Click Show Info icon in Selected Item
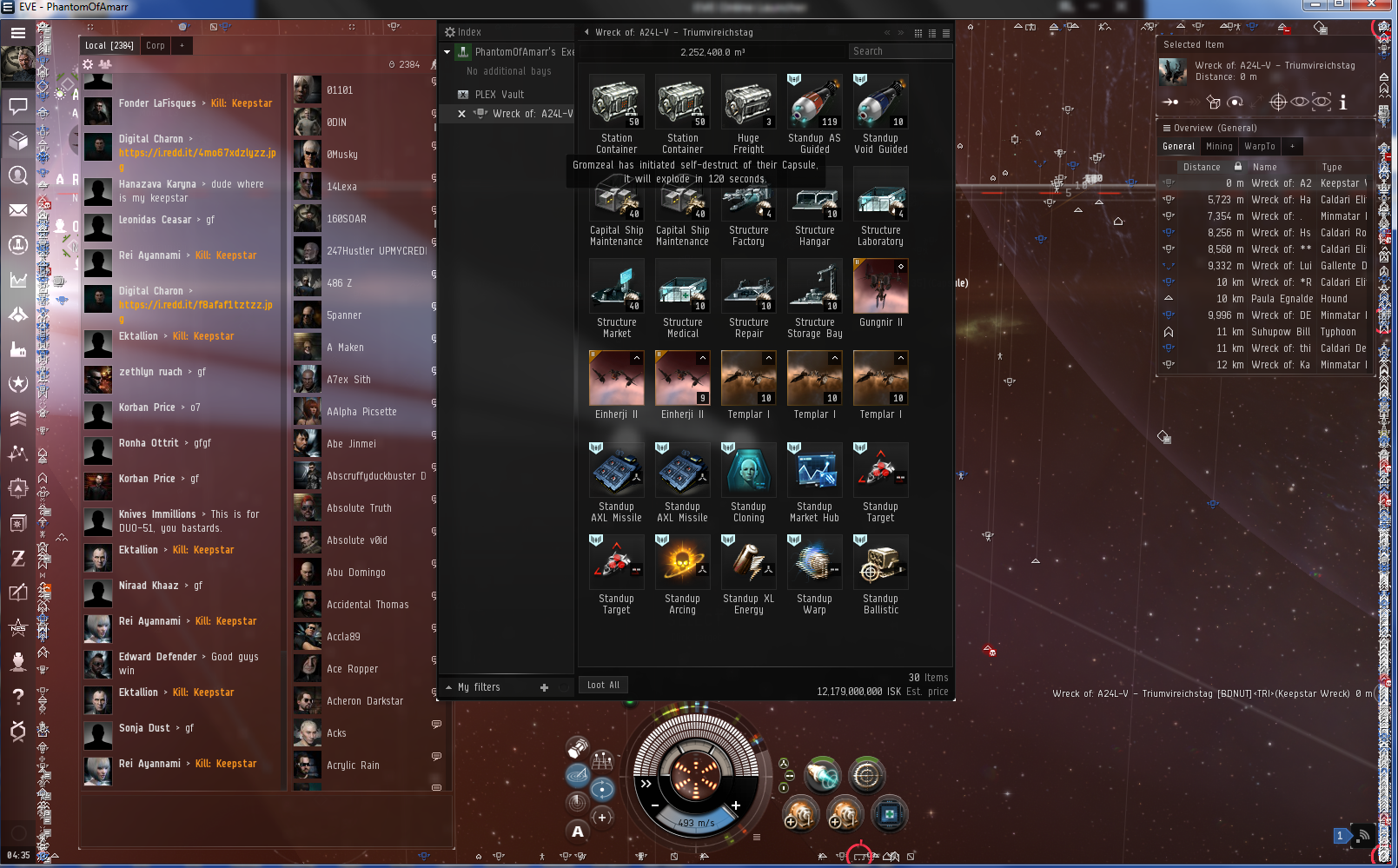The image size is (1398, 868). tap(1343, 103)
